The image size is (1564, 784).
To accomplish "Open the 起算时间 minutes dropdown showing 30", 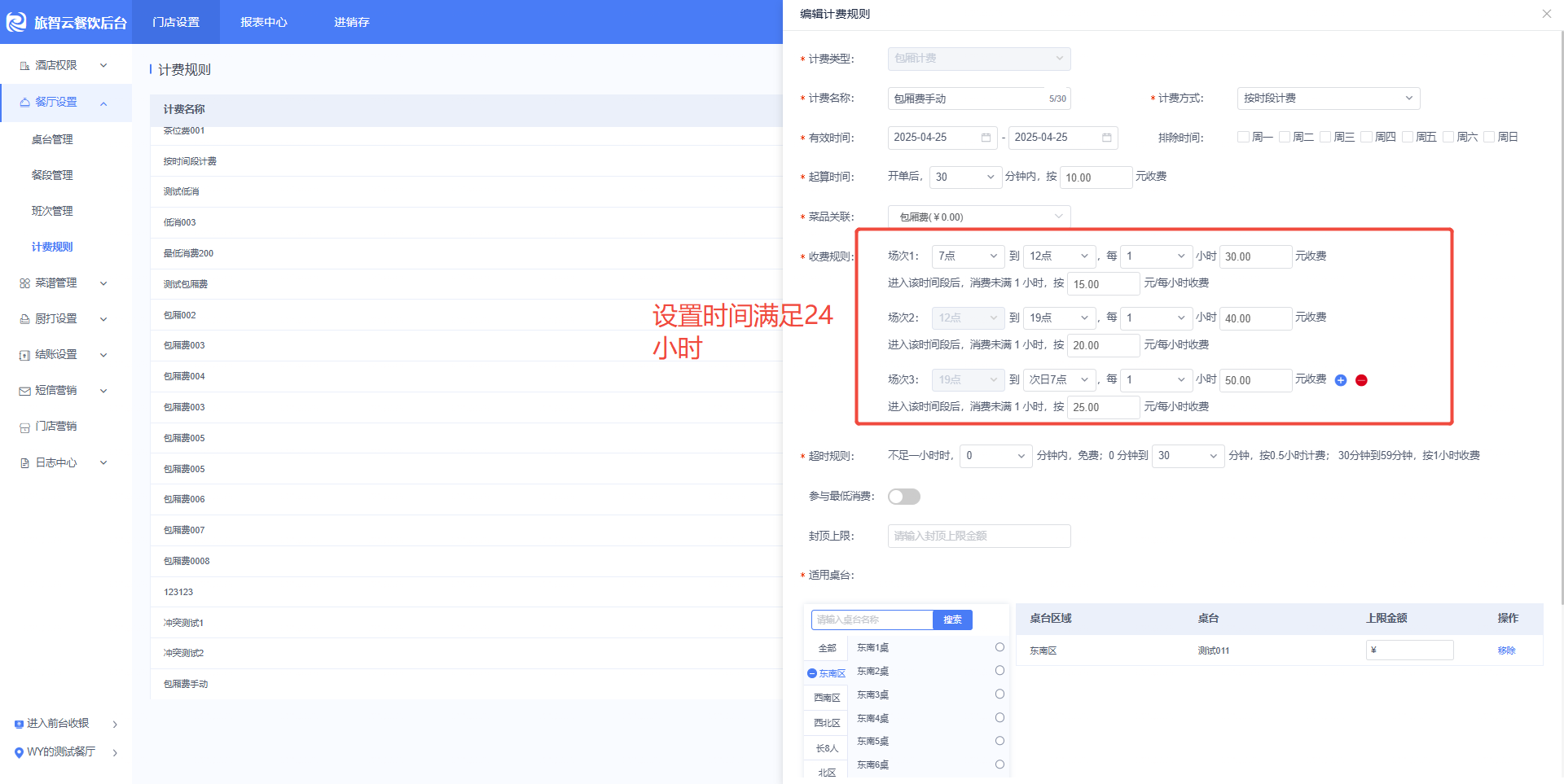I will tap(965, 177).
